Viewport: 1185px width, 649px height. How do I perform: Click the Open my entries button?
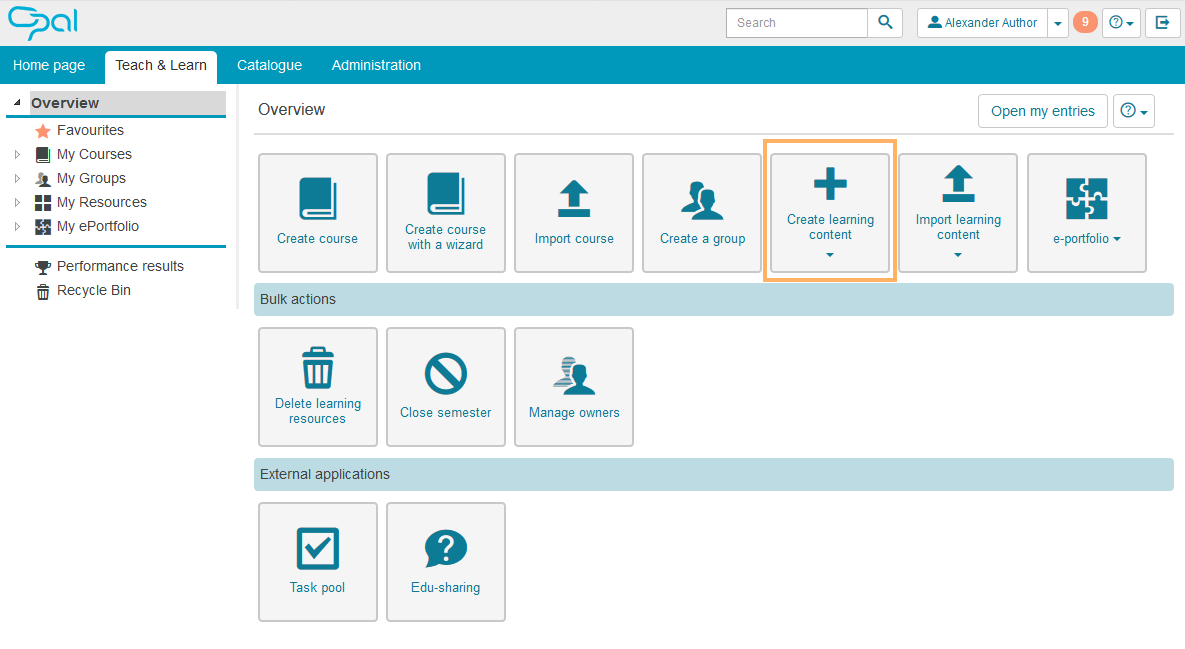click(x=1042, y=111)
